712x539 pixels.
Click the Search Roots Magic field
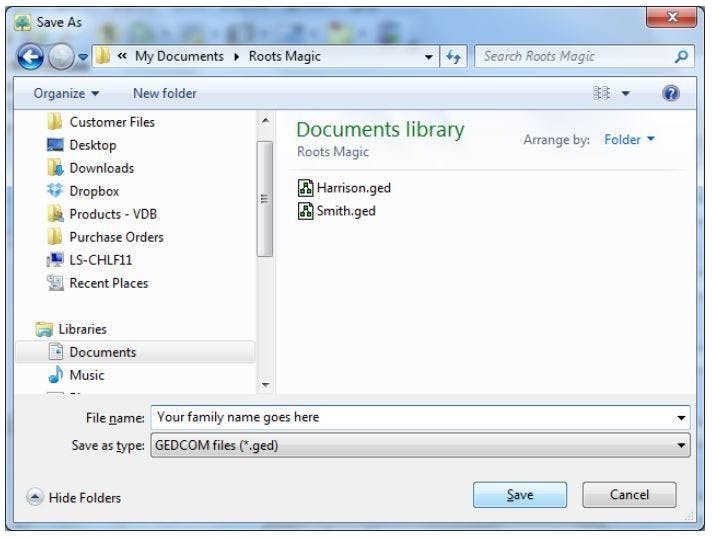click(584, 57)
